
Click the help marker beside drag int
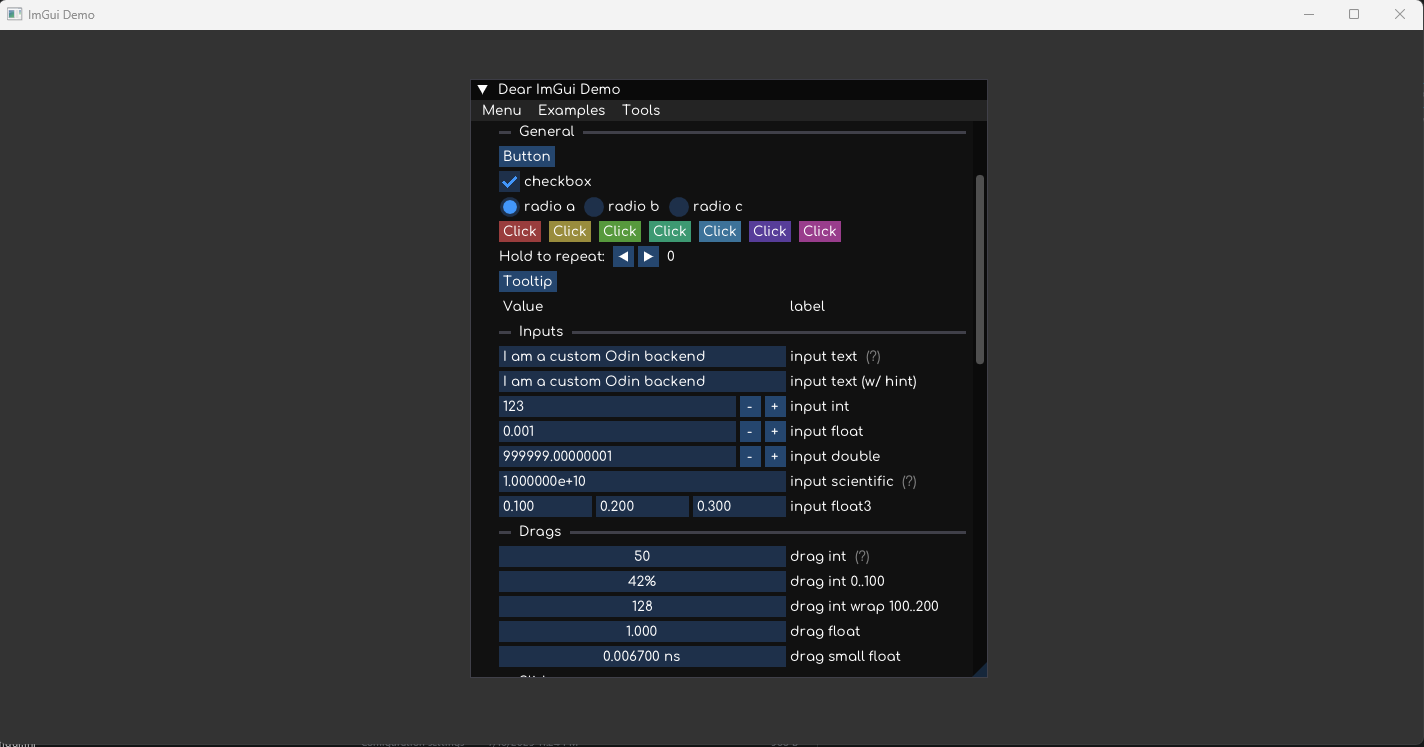tap(862, 556)
